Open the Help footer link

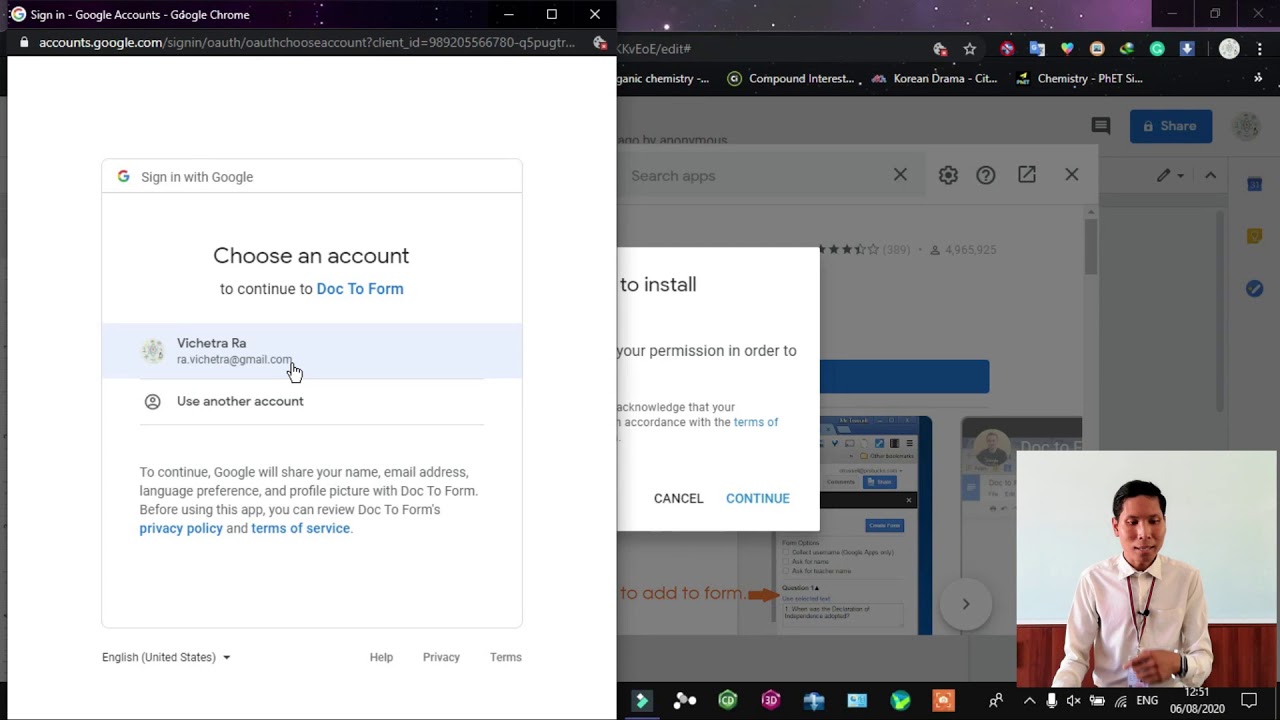(x=381, y=657)
